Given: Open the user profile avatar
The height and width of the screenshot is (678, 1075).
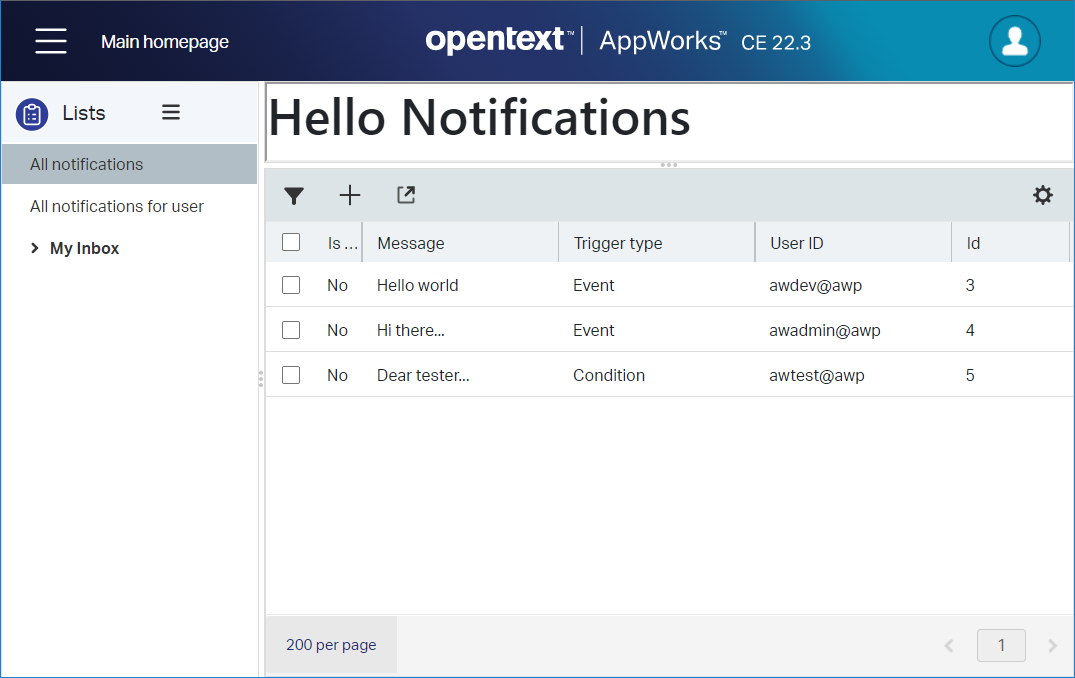Looking at the screenshot, I should pyautogui.click(x=1014, y=41).
